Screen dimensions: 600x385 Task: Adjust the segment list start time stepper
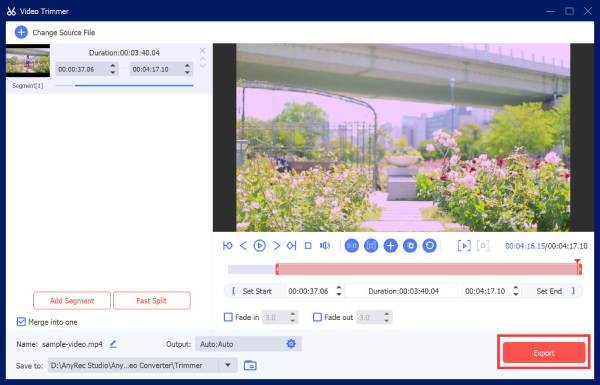pyautogui.click(x=112, y=69)
